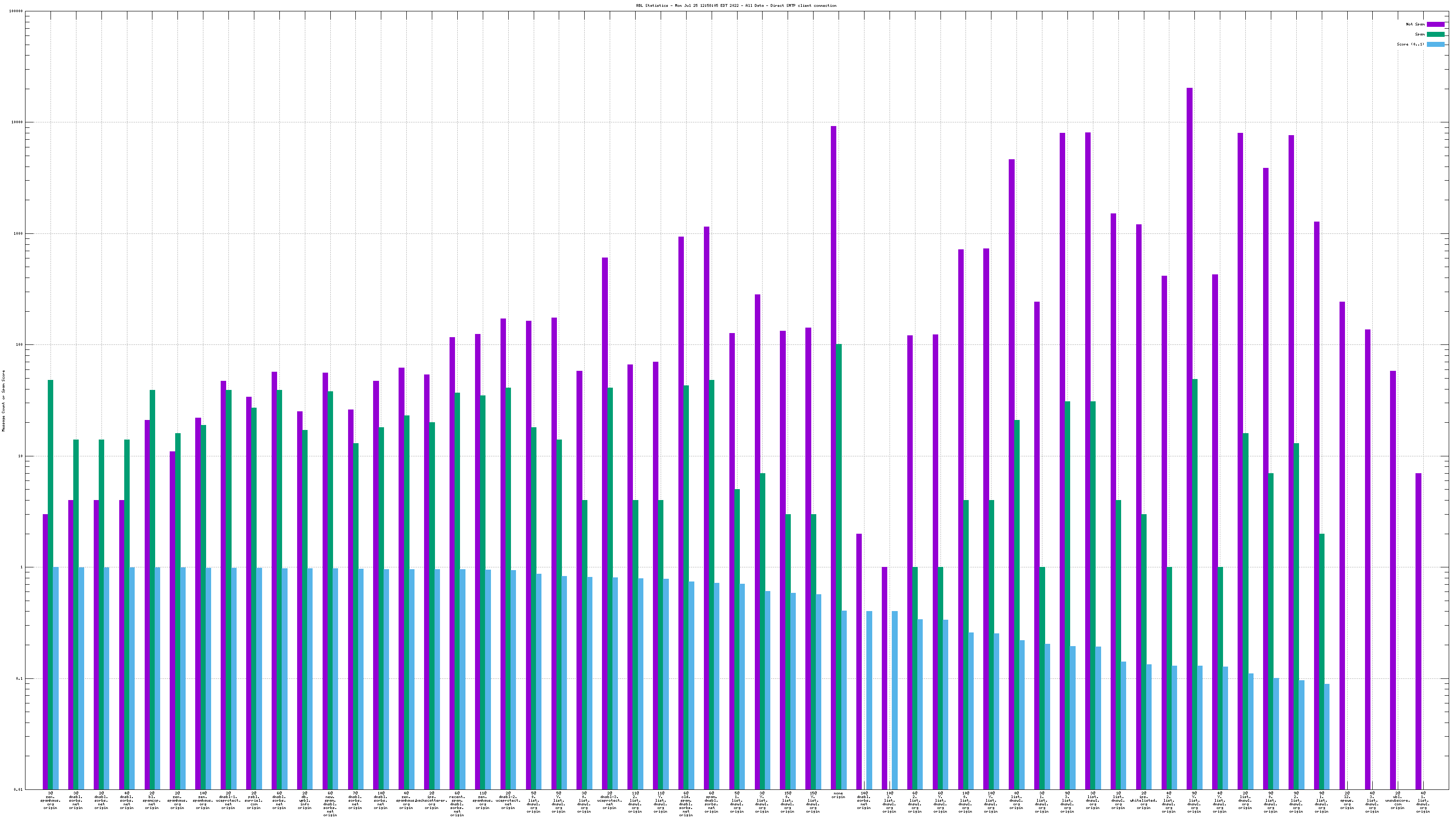Click the green Spam bar above 'none origin'
Screen dimensions: 1456x819
pyautogui.click(x=839, y=565)
